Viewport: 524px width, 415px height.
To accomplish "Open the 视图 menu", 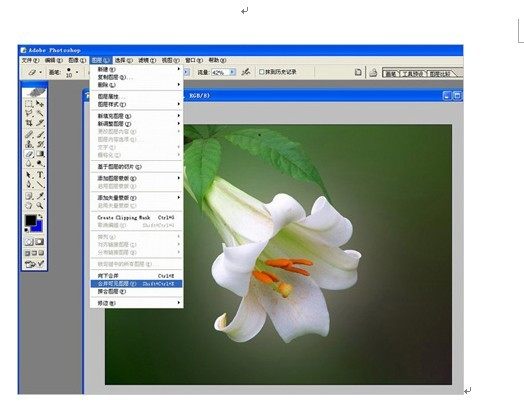I will click(171, 60).
